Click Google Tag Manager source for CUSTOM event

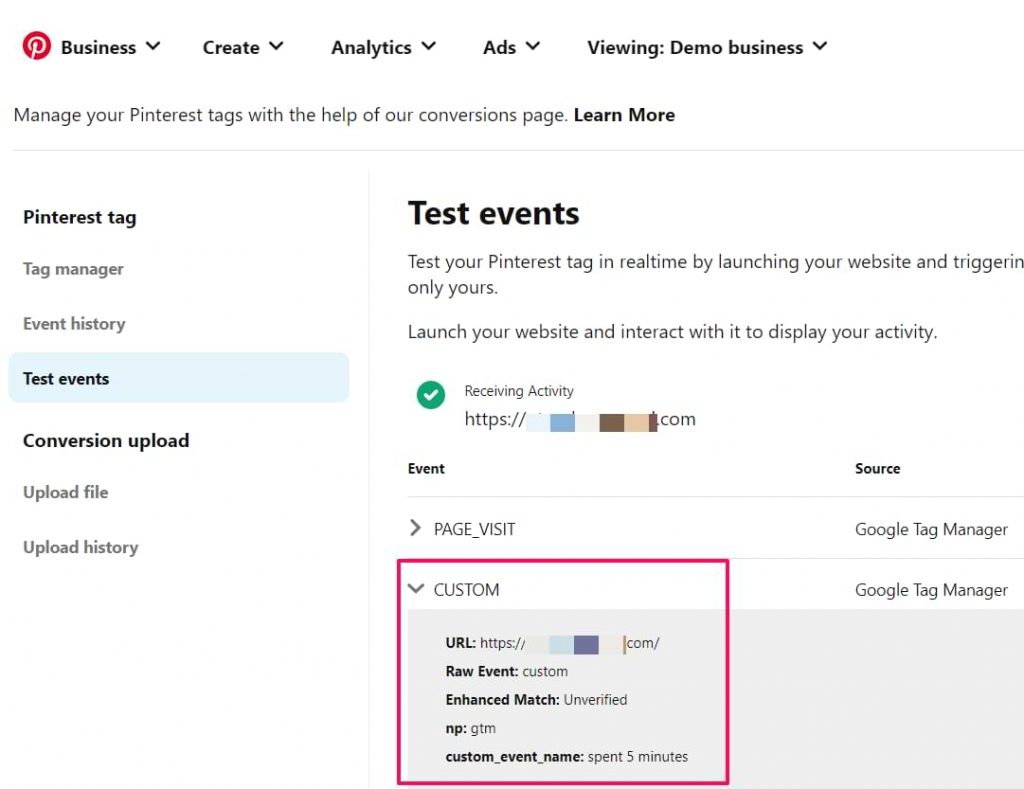931,589
